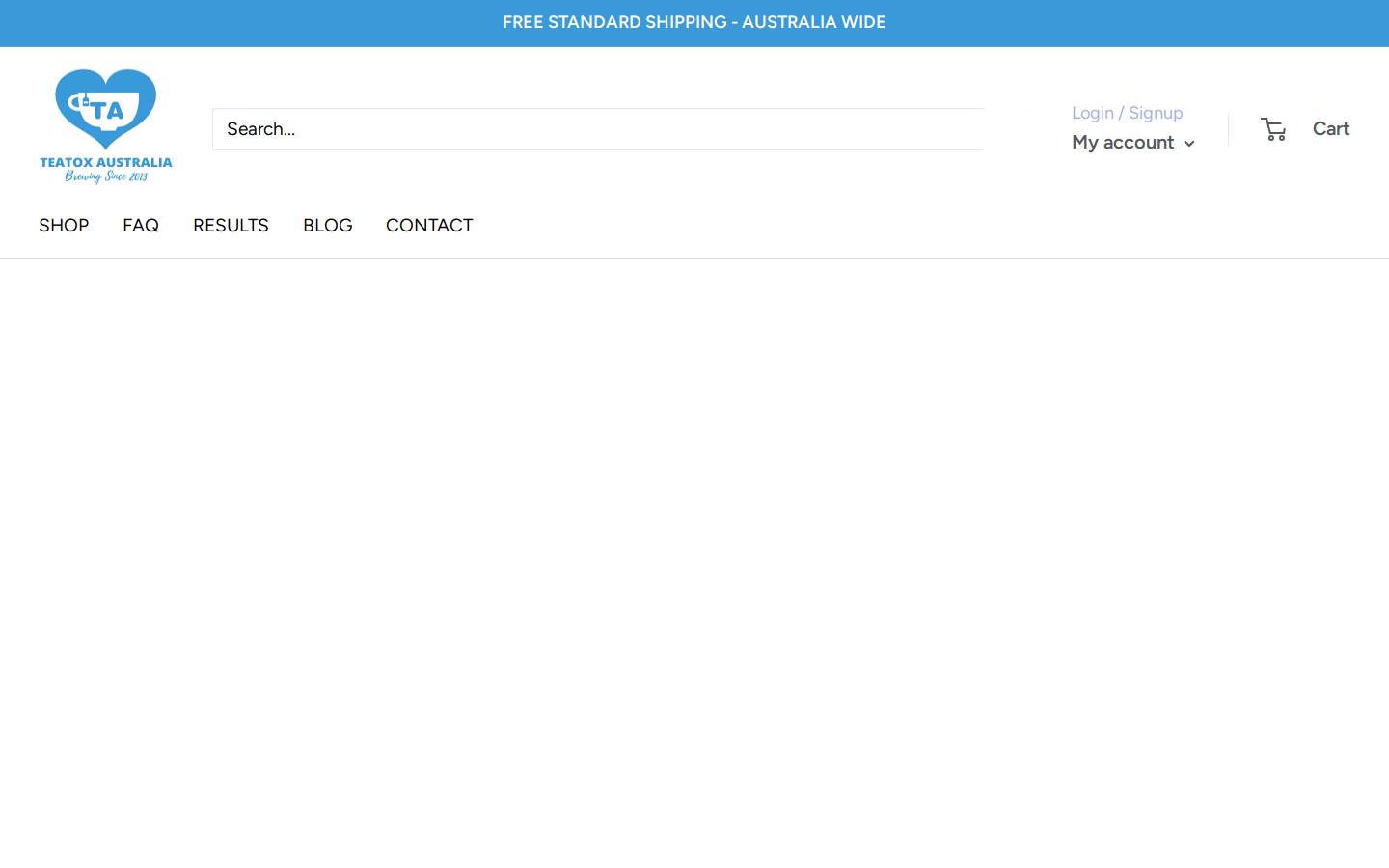
Task: Click the chevron beside My account
Action: (x=1189, y=144)
